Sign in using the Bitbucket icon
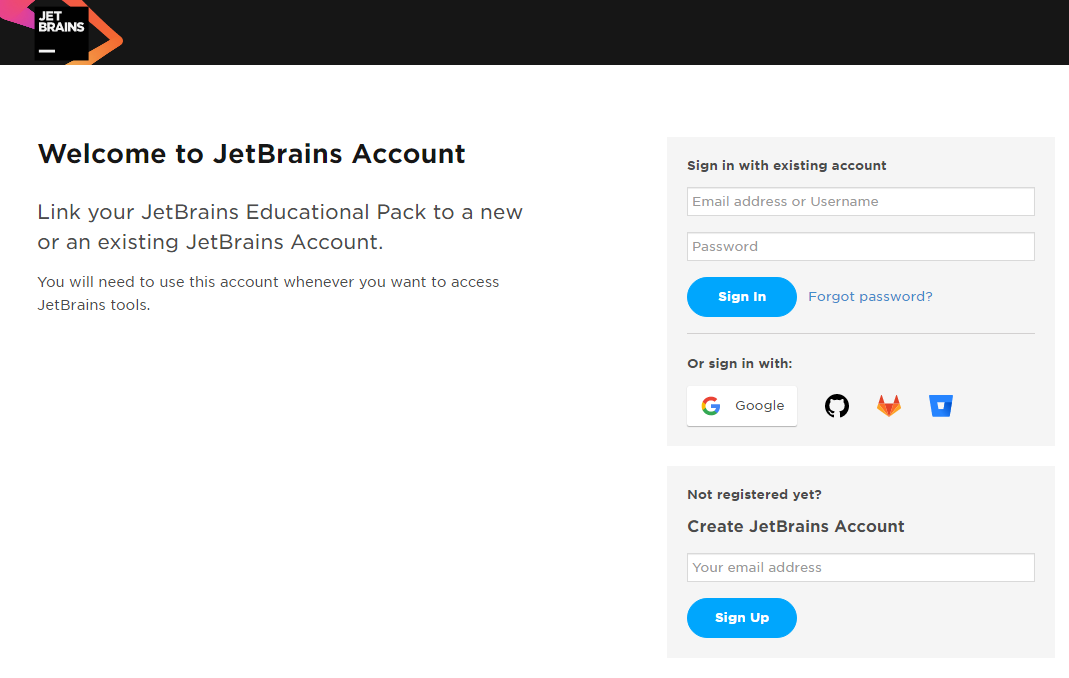The width and height of the screenshot is (1069, 678). click(941, 406)
